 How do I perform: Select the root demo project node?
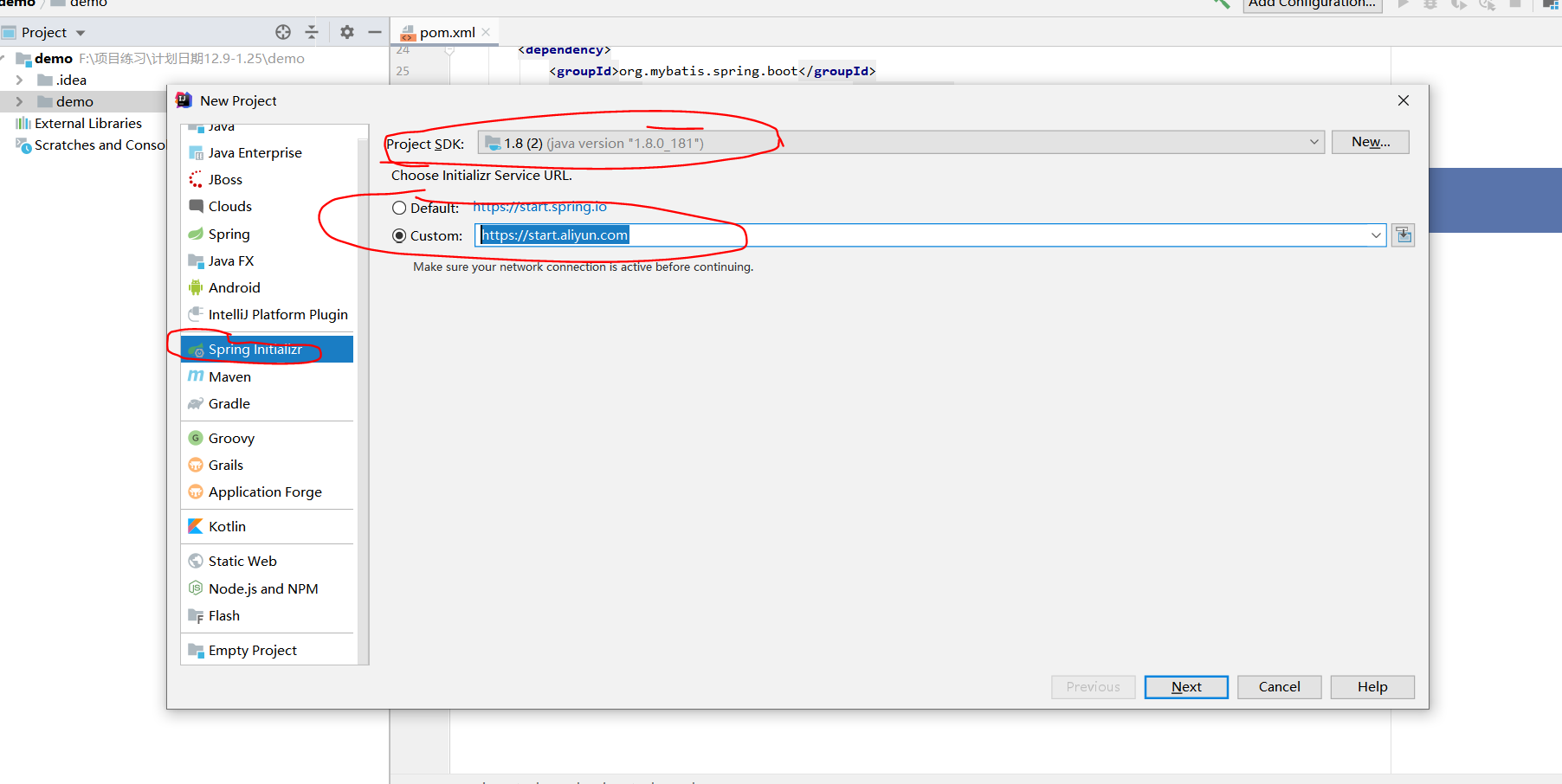(x=54, y=58)
